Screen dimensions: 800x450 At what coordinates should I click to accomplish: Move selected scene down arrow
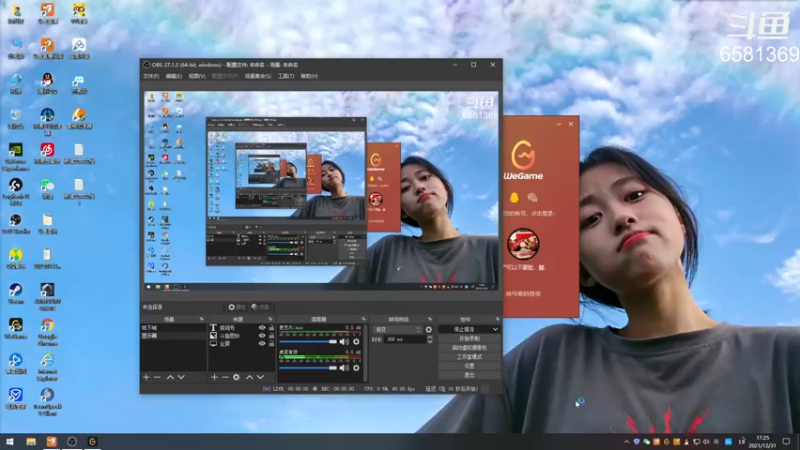click(x=181, y=377)
